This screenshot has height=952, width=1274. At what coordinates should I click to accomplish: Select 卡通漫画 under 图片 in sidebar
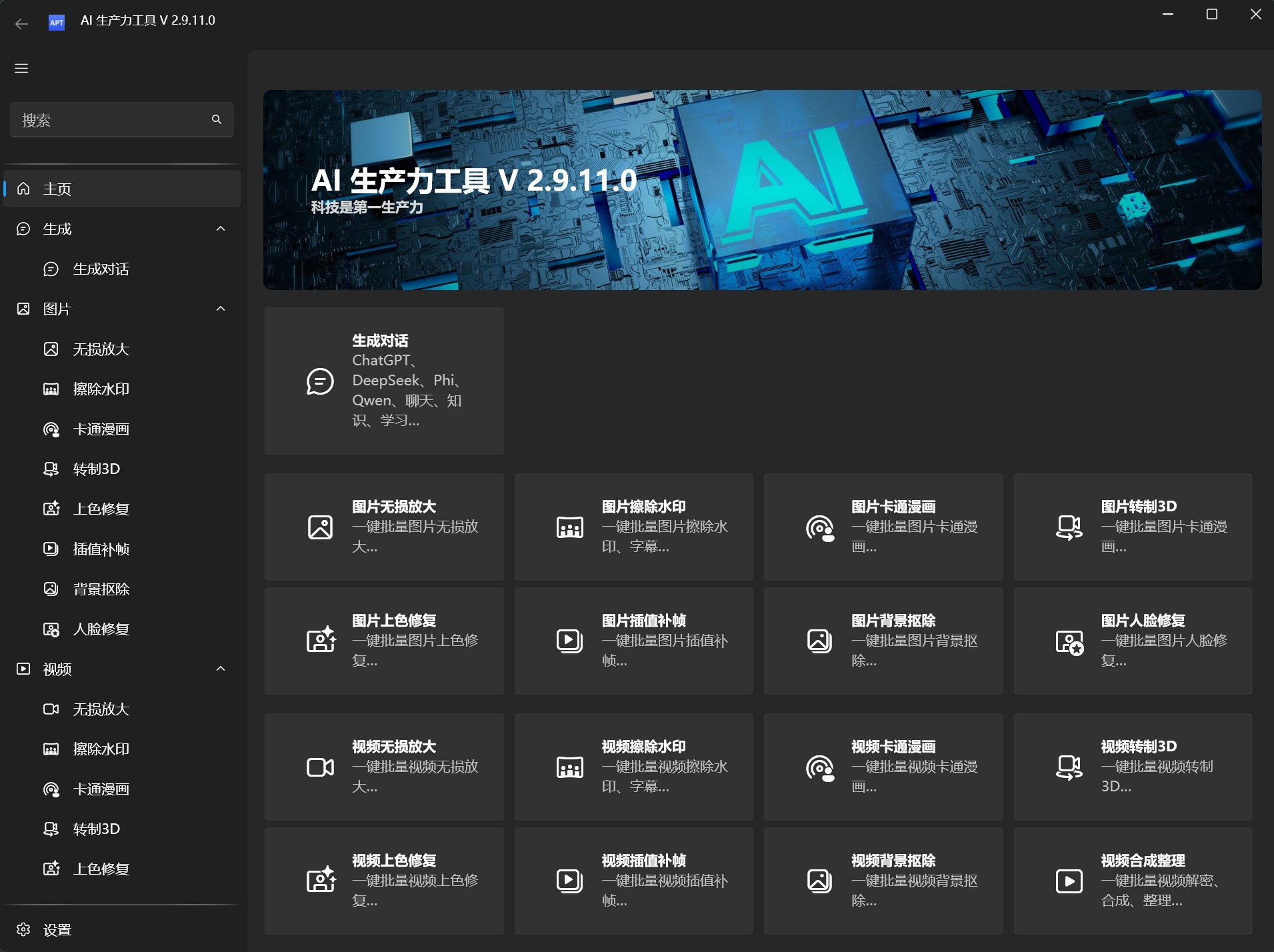122,429
